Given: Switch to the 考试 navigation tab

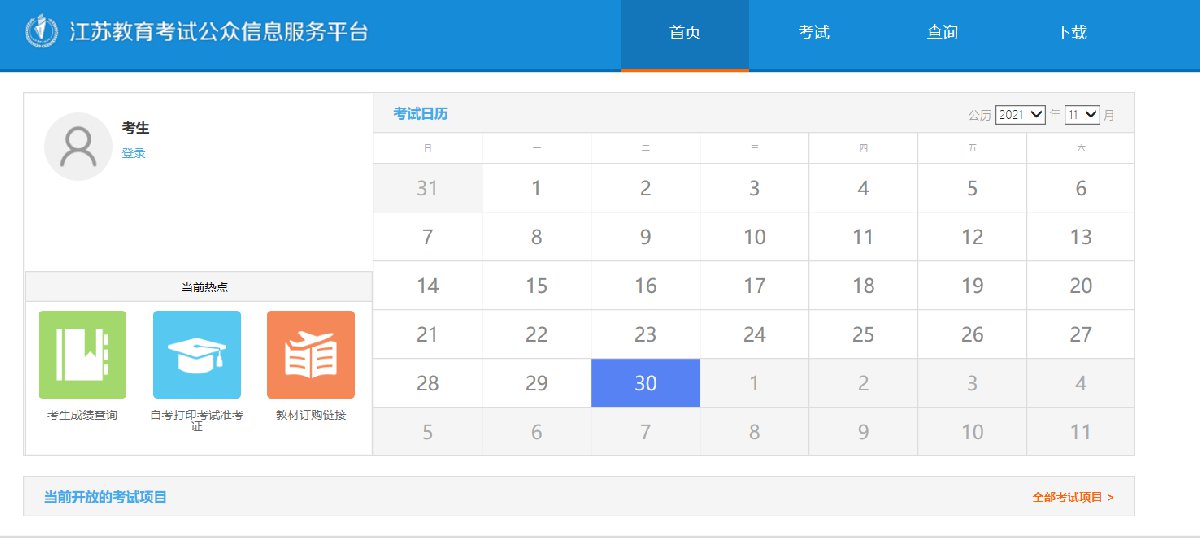Looking at the screenshot, I should pyautogui.click(x=814, y=33).
